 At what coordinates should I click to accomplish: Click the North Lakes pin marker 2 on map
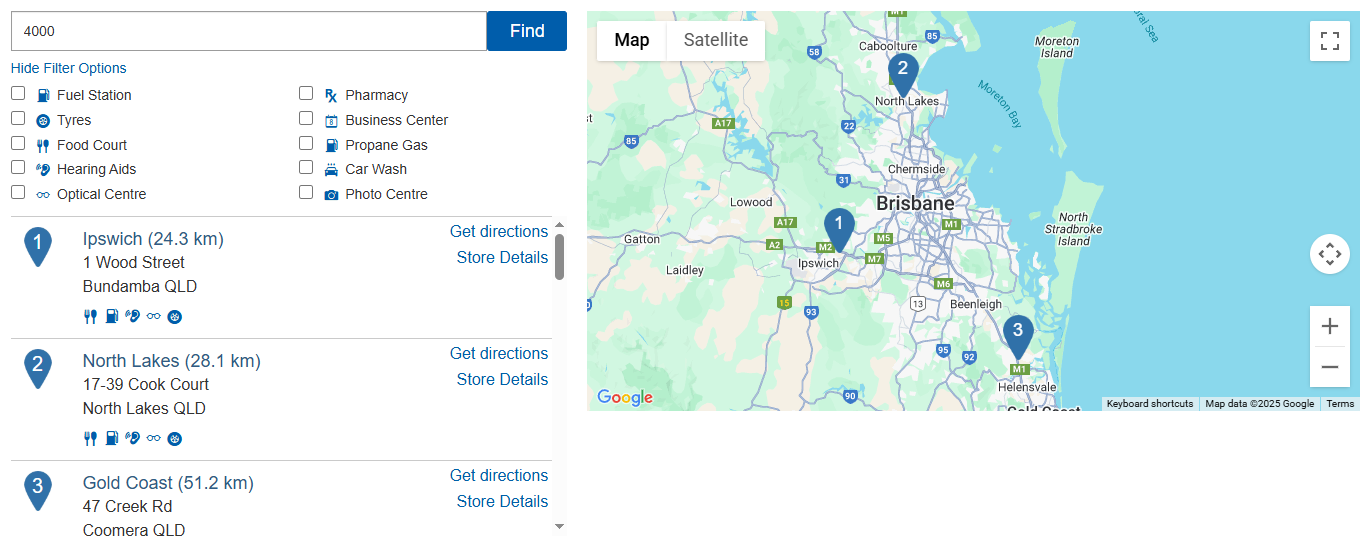coord(903,73)
